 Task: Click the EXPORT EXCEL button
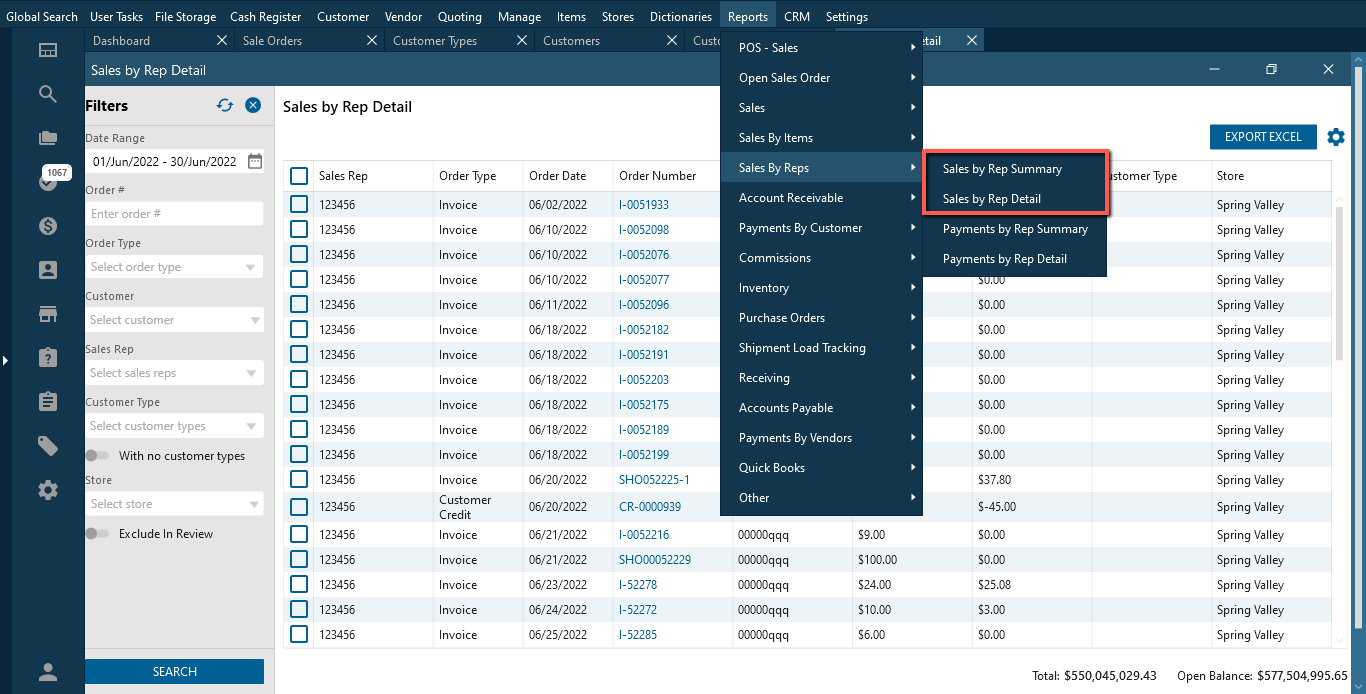(x=1263, y=137)
